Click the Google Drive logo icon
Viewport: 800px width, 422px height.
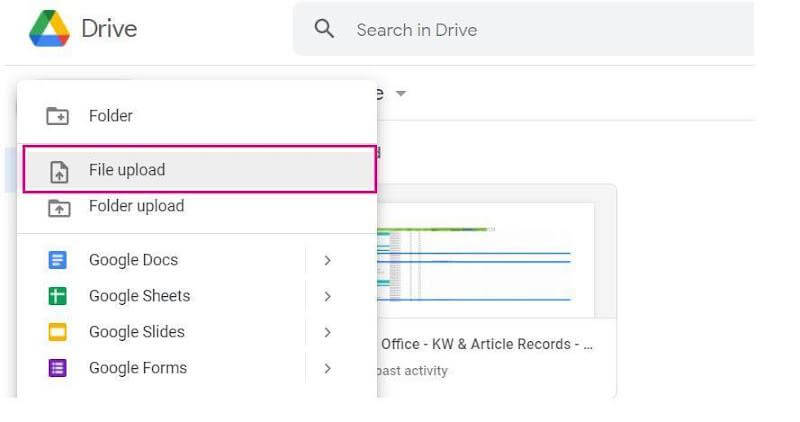(x=49, y=28)
